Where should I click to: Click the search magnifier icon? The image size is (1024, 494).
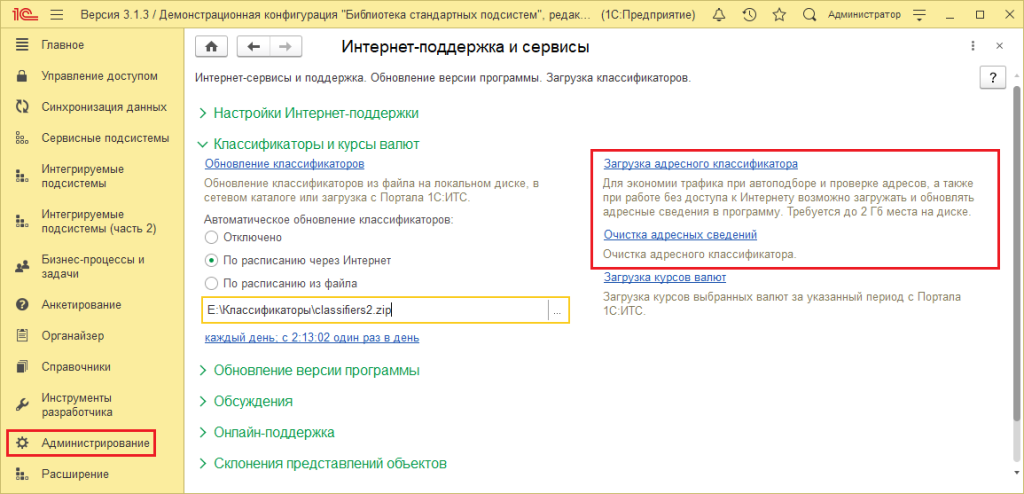click(x=809, y=15)
